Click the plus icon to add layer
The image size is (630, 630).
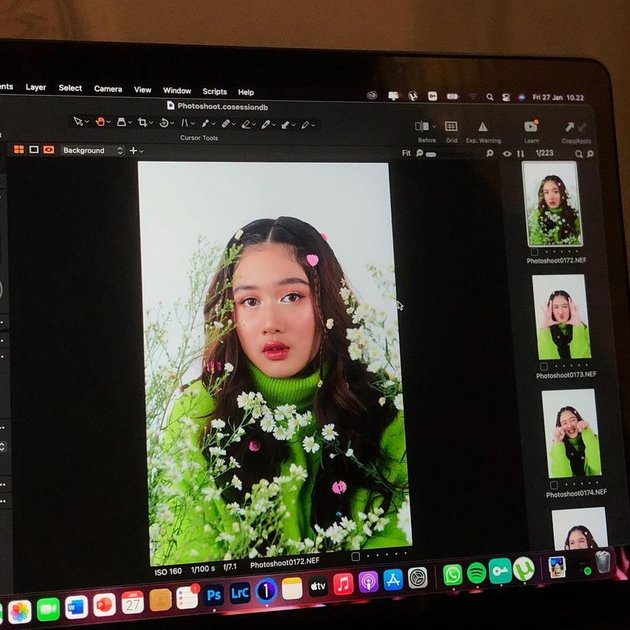click(x=133, y=151)
